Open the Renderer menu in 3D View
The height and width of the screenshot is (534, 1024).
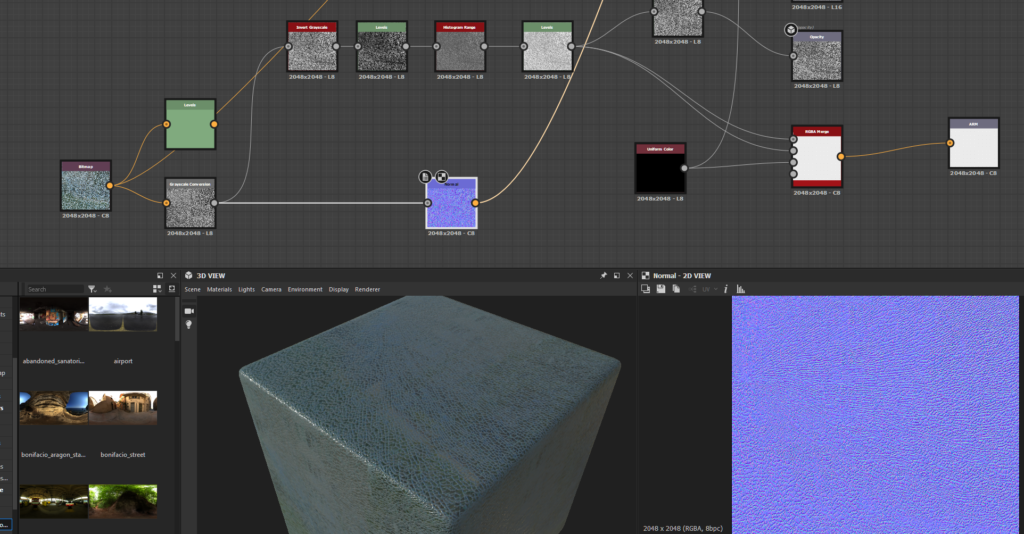pos(367,289)
